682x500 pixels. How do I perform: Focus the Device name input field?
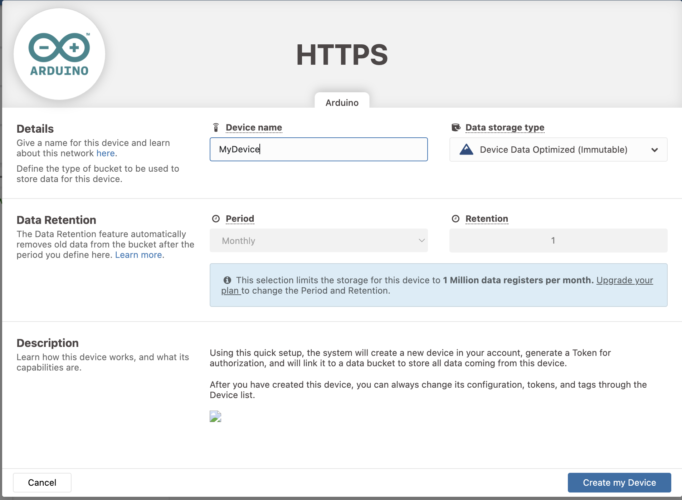pyautogui.click(x=318, y=150)
